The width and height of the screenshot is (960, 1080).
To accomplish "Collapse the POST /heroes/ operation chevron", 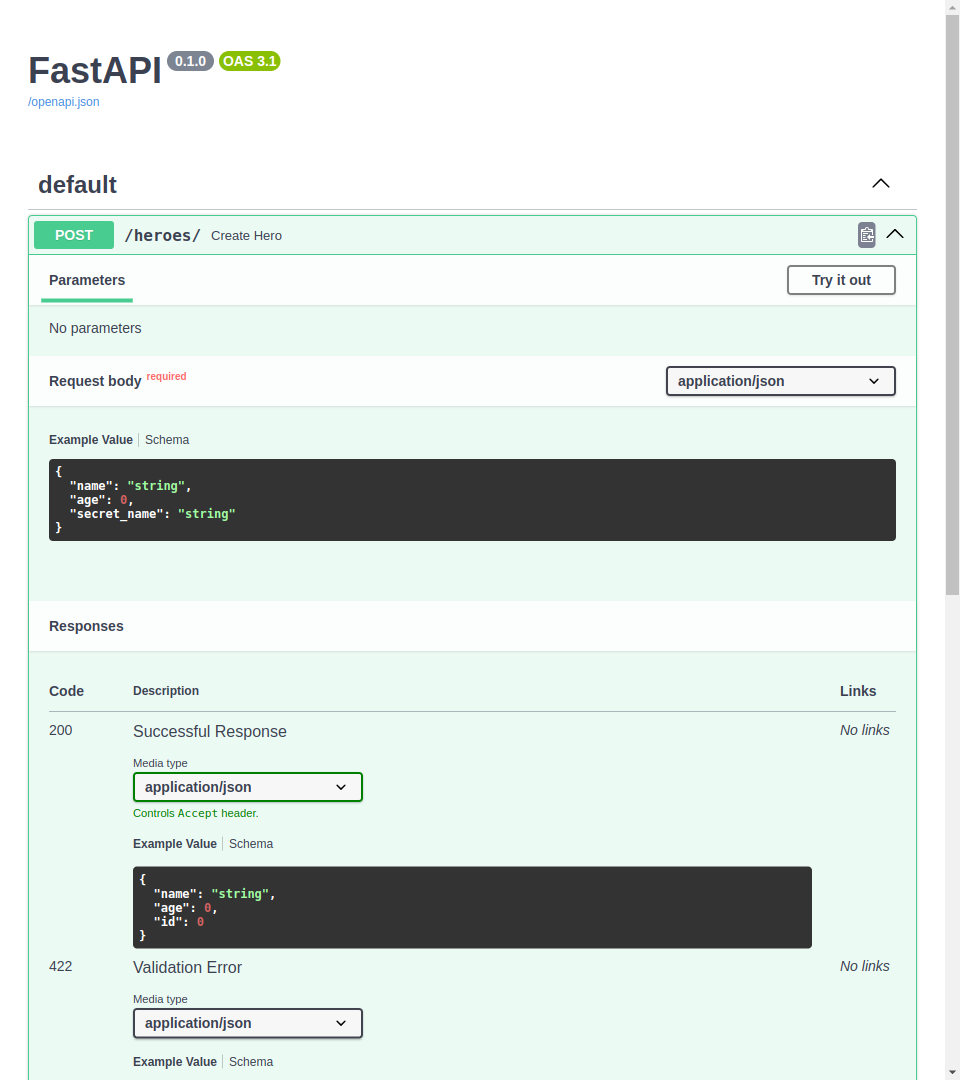I will pos(895,235).
